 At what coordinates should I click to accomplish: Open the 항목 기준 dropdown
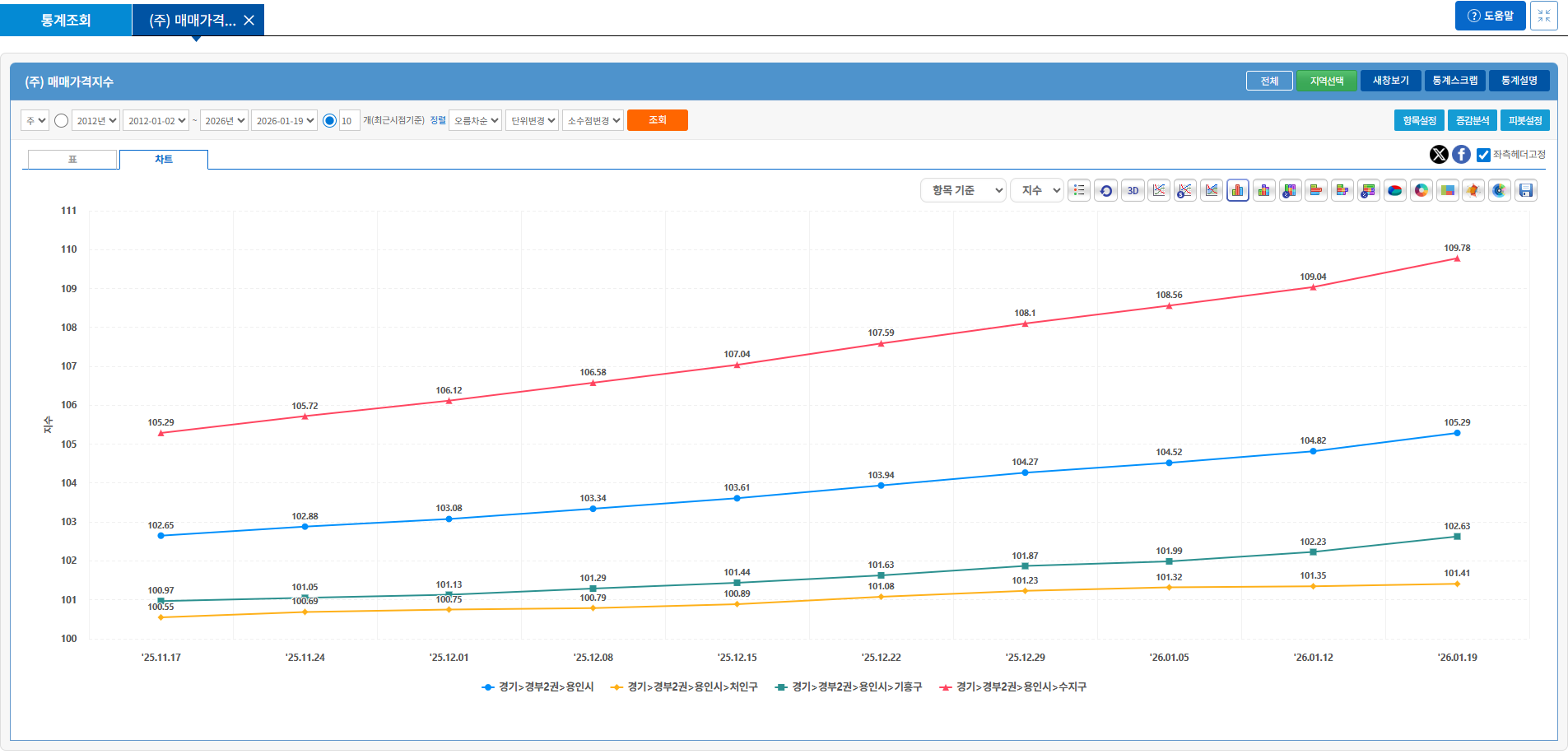tap(963, 190)
